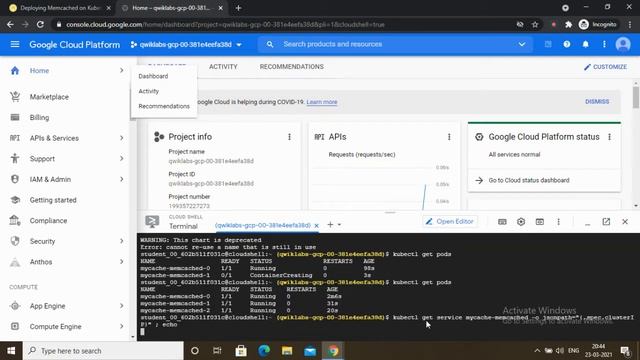Viewport: 640px width, 360px height.
Task: Click the App Engine icon
Action: click(15, 306)
